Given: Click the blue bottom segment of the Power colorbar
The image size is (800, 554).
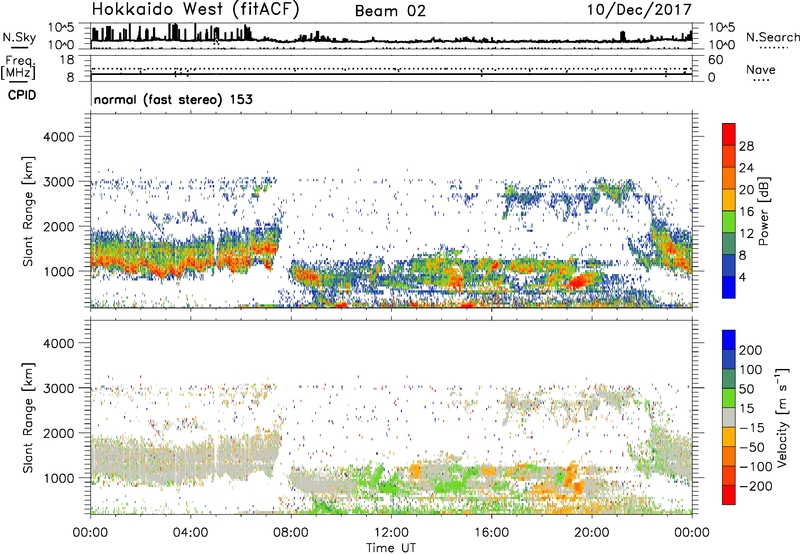Looking at the screenshot, I should 729,287.
